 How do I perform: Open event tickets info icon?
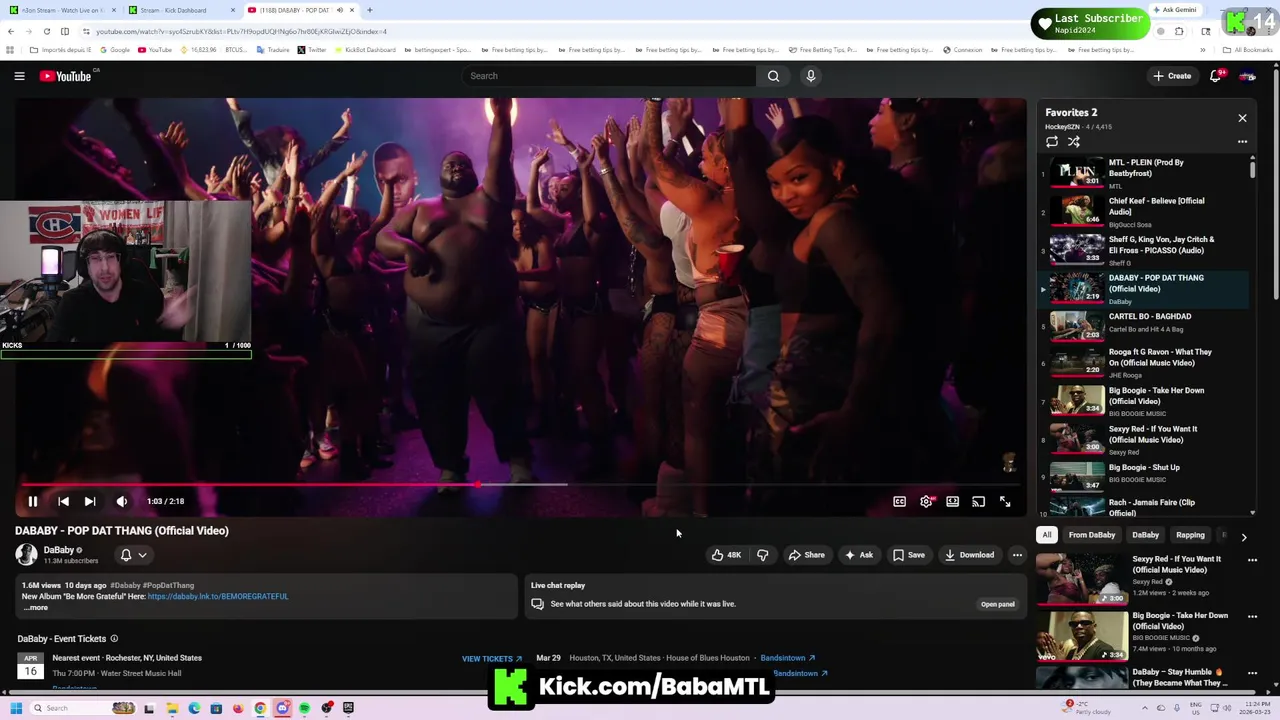[114, 638]
